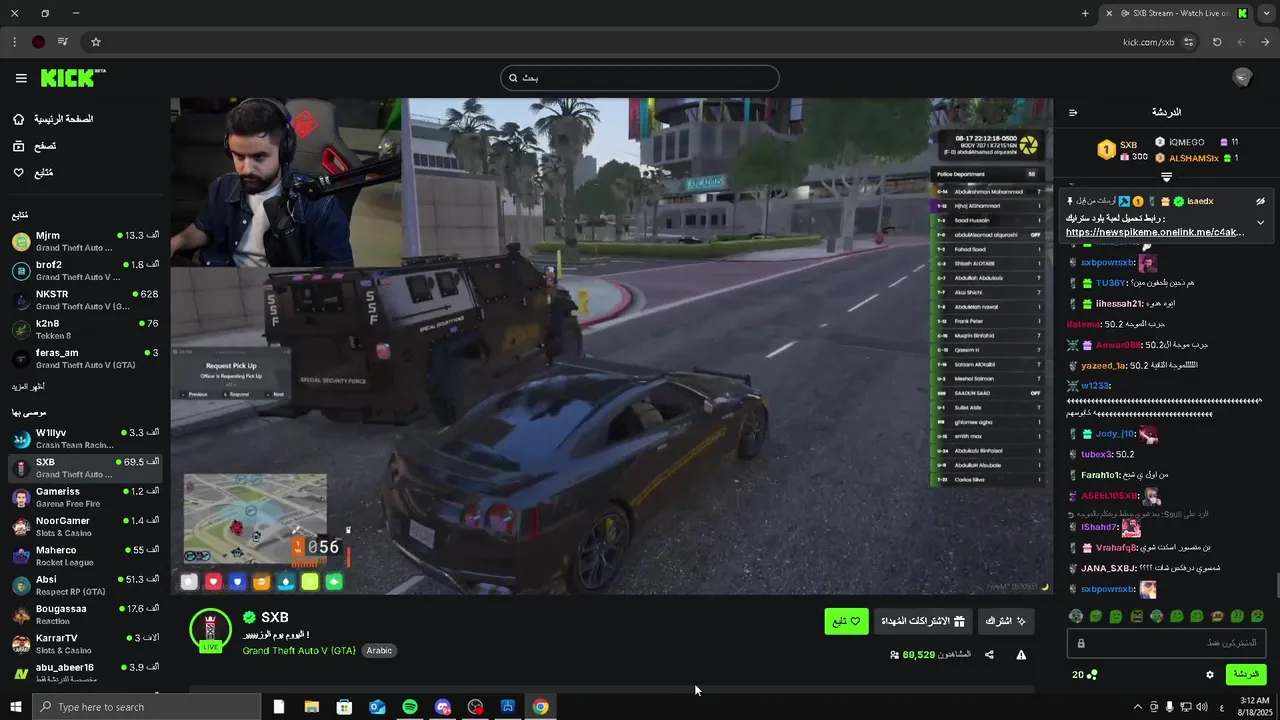Image resolution: width=1280 pixels, height=720 pixels.
Task: Expand the gift leaderboard with the down handle
Action: pyautogui.click(x=1166, y=177)
